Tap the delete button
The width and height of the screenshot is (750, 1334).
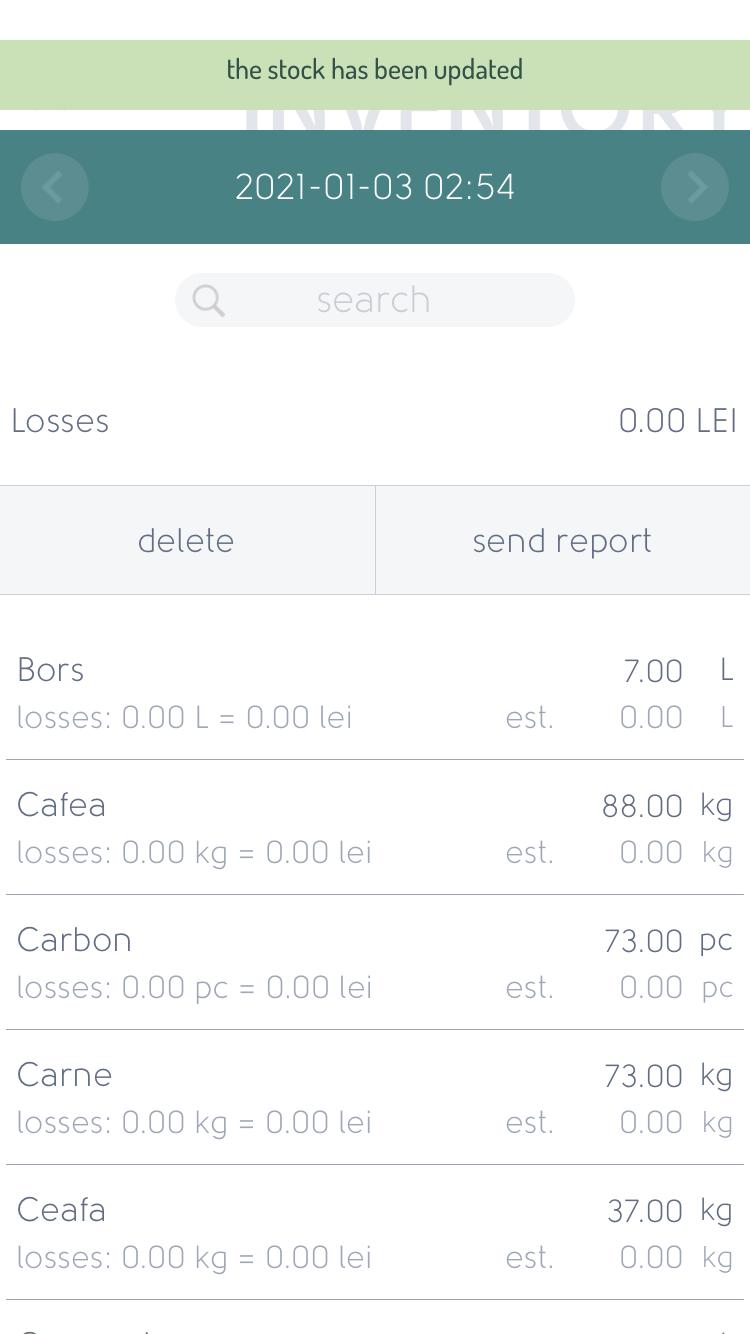(187, 541)
